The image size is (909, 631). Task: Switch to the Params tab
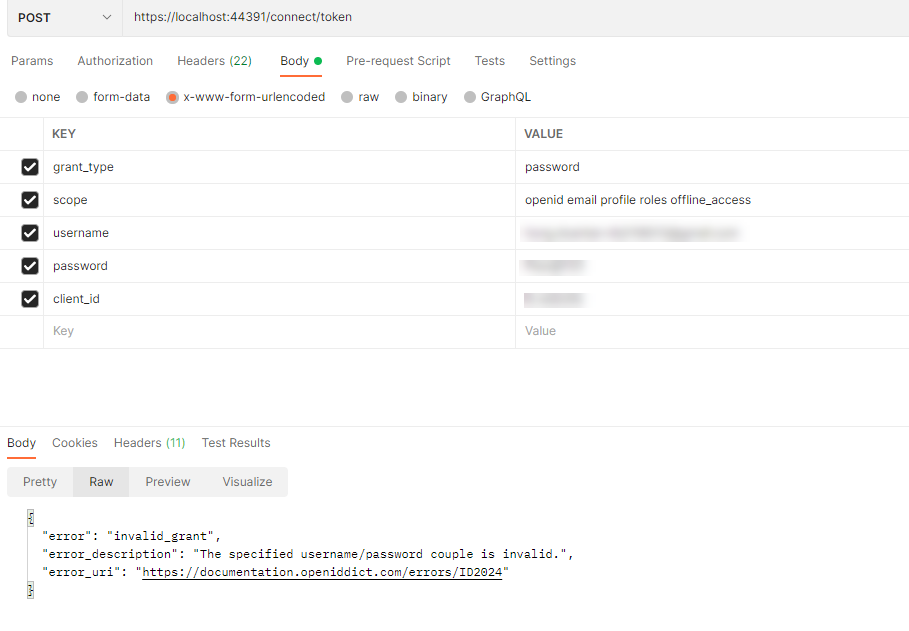pos(32,61)
